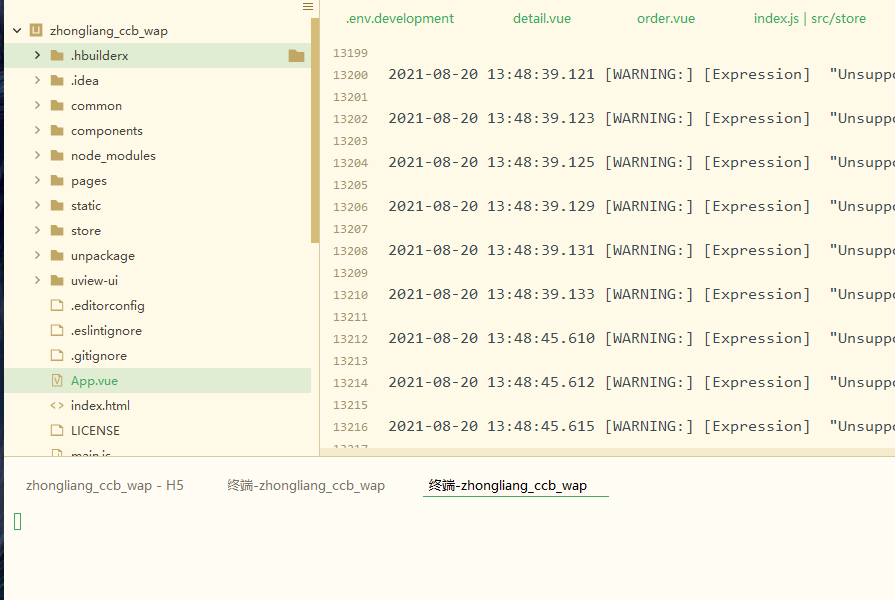The width and height of the screenshot is (895, 600).
Task: Click the LICENSE file icon
Action: pos(57,431)
